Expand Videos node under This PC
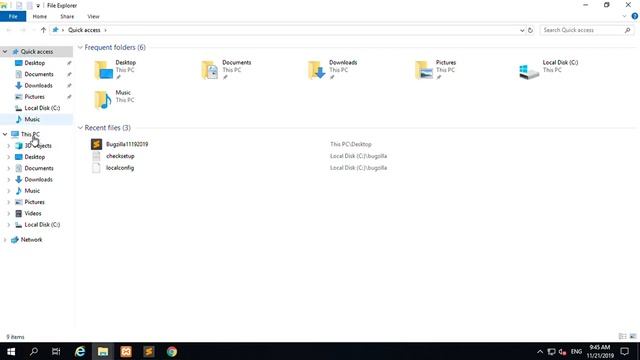The width and height of the screenshot is (640, 360). [x=9, y=213]
